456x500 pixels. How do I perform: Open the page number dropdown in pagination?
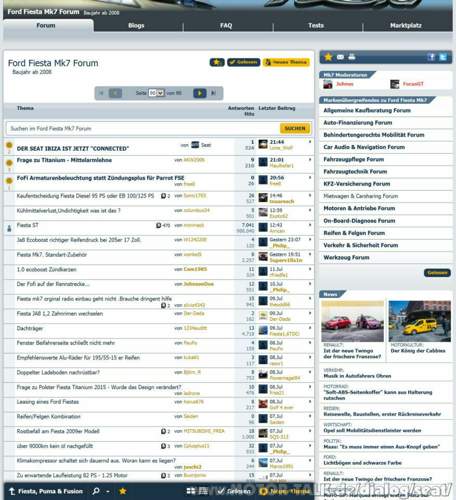click(x=156, y=93)
